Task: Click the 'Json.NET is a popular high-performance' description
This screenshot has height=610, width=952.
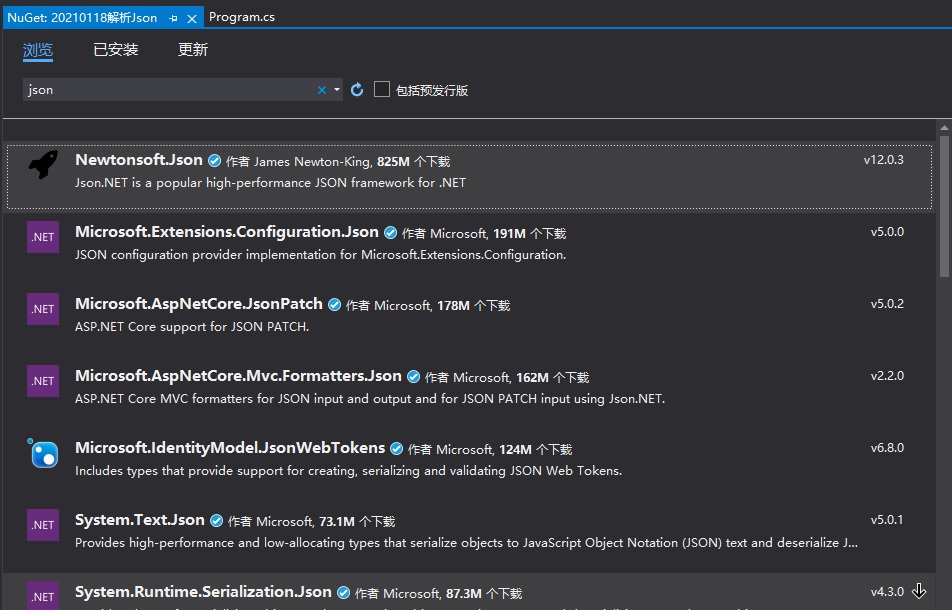Action: (x=270, y=183)
